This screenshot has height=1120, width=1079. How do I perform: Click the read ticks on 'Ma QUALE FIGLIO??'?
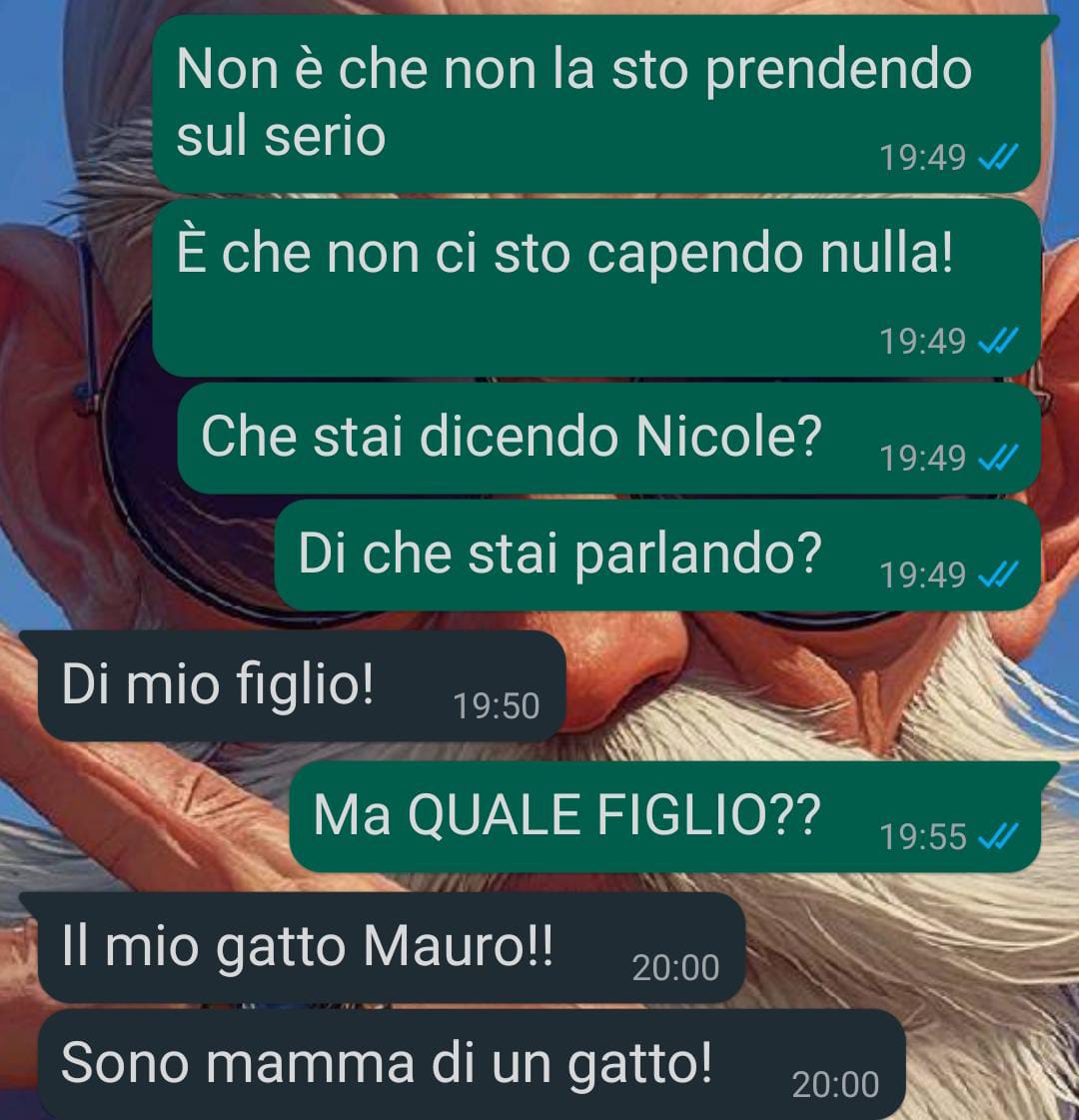(x=998, y=836)
